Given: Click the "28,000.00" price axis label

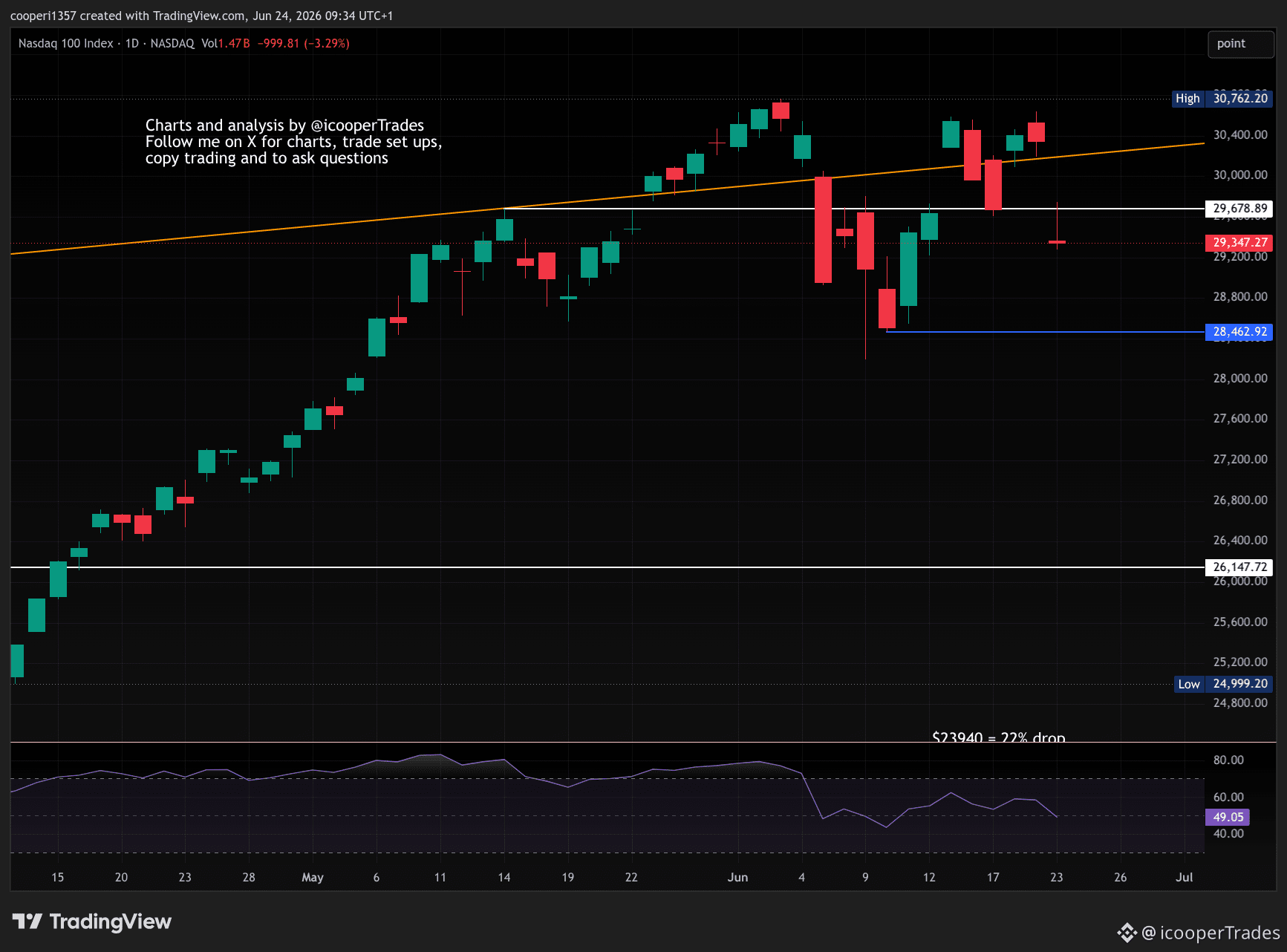Looking at the screenshot, I should (1240, 378).
